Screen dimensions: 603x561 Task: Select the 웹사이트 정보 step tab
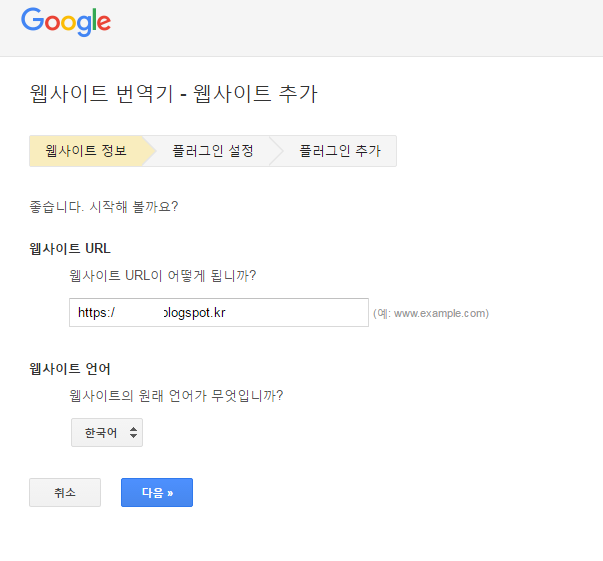(x=86, y=151)
